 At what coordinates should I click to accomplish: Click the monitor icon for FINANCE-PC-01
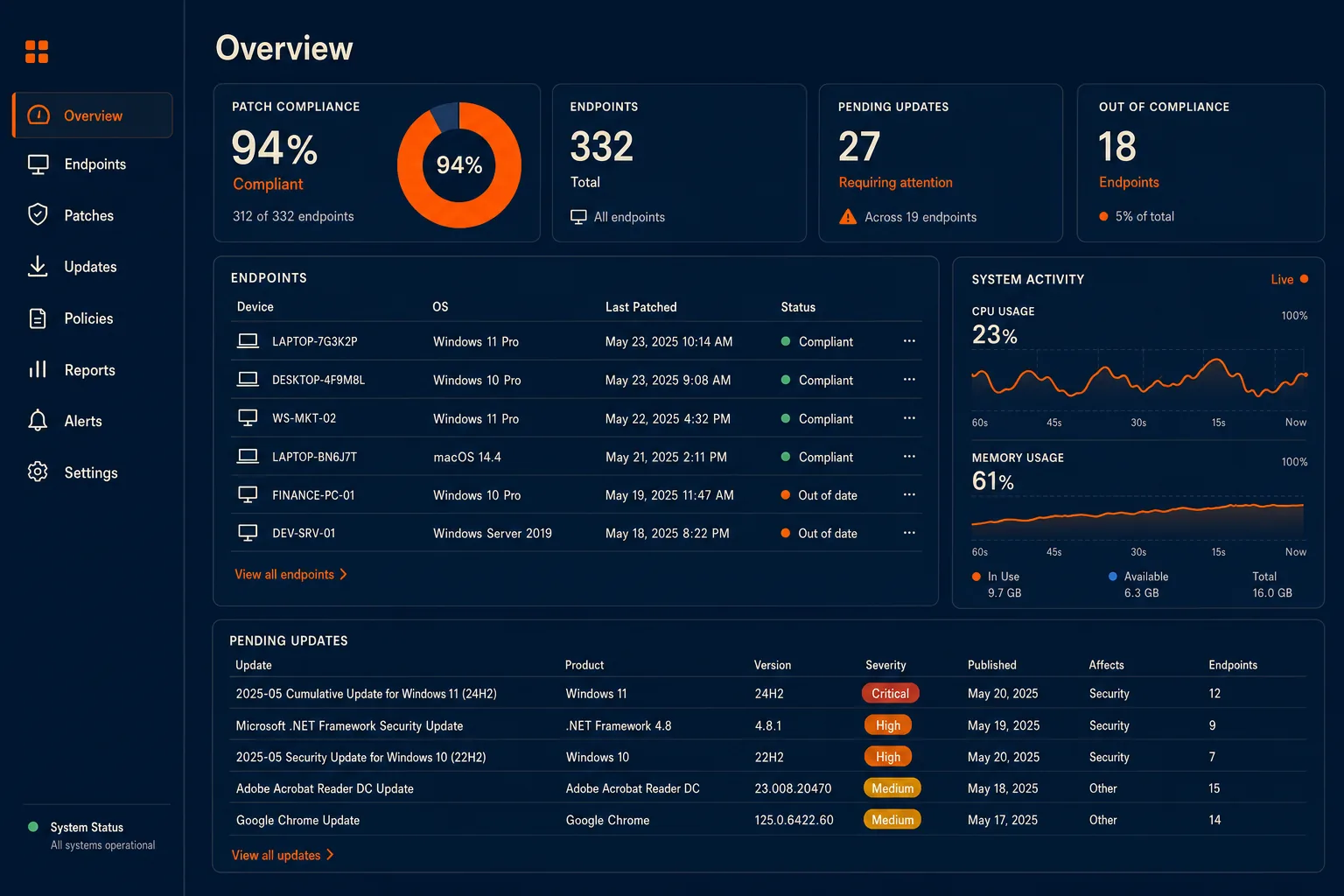pos(248,495)
